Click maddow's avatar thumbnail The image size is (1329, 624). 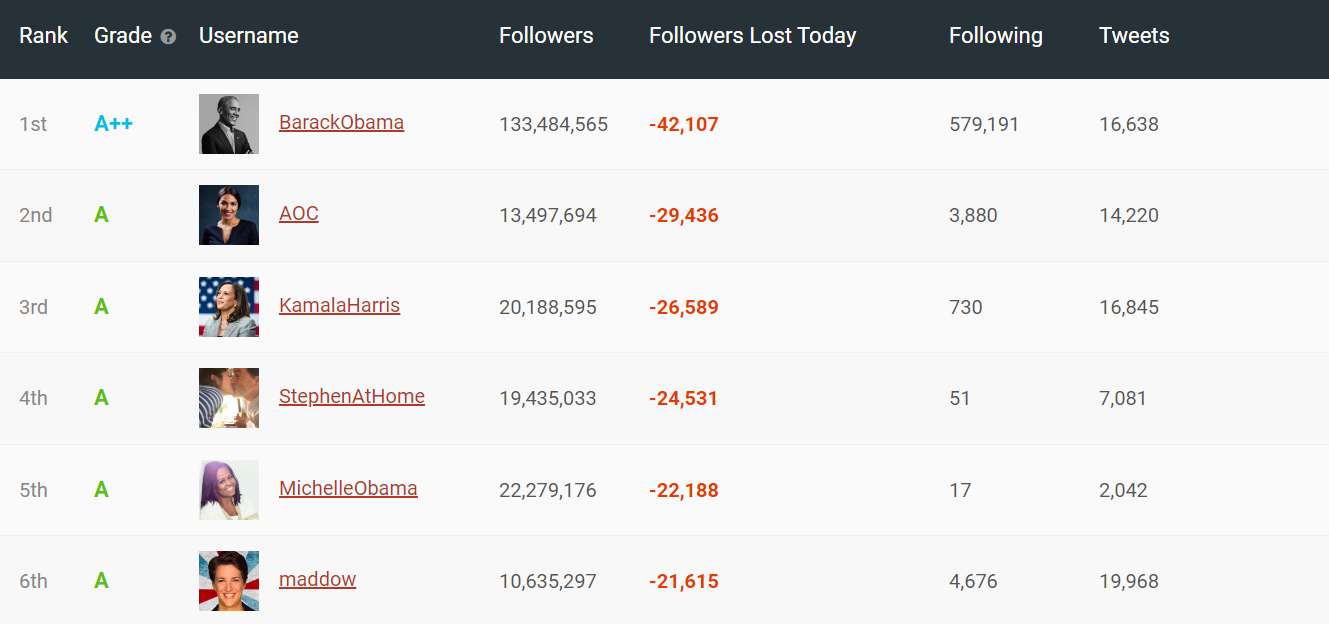[229, 581]
